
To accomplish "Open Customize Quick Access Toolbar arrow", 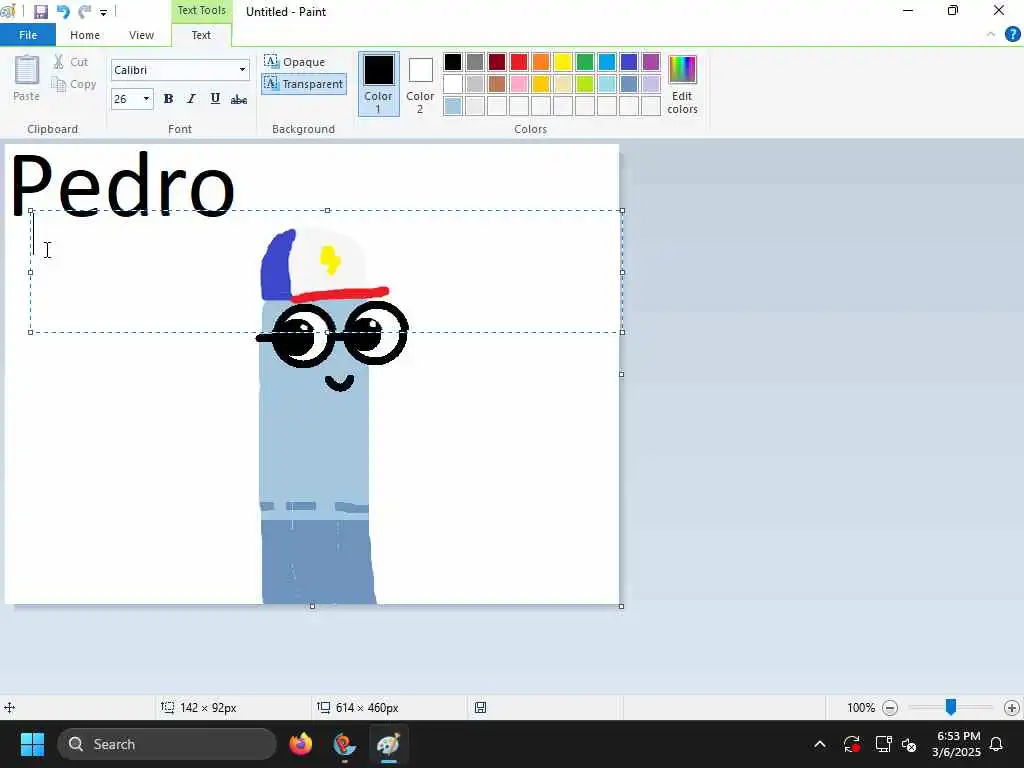I will tap(103, 12).
